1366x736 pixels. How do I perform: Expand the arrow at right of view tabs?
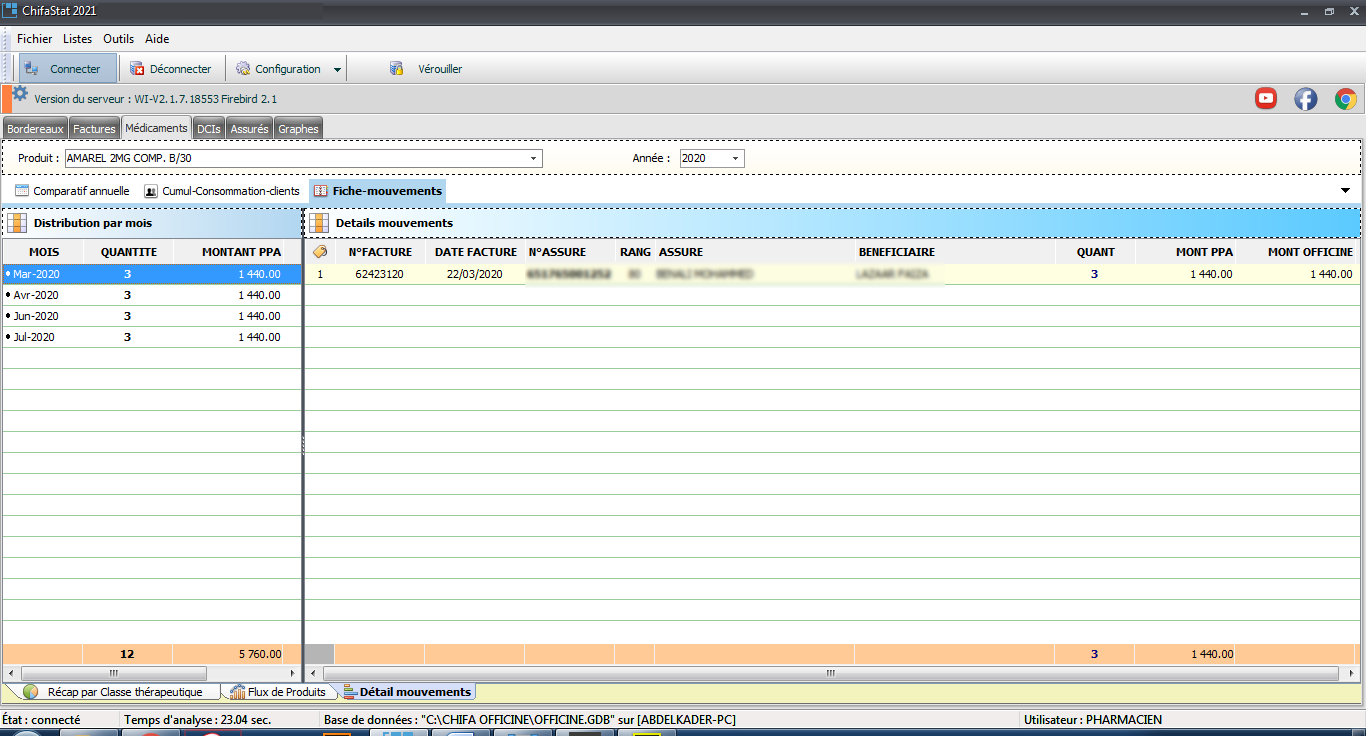click(1346, 190)
